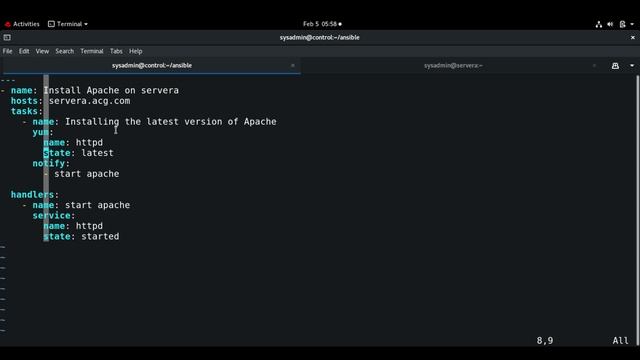Click 'Installing the latest version of Apache'
This screenshot has width=640, height=360.
(x=171, y=122)
